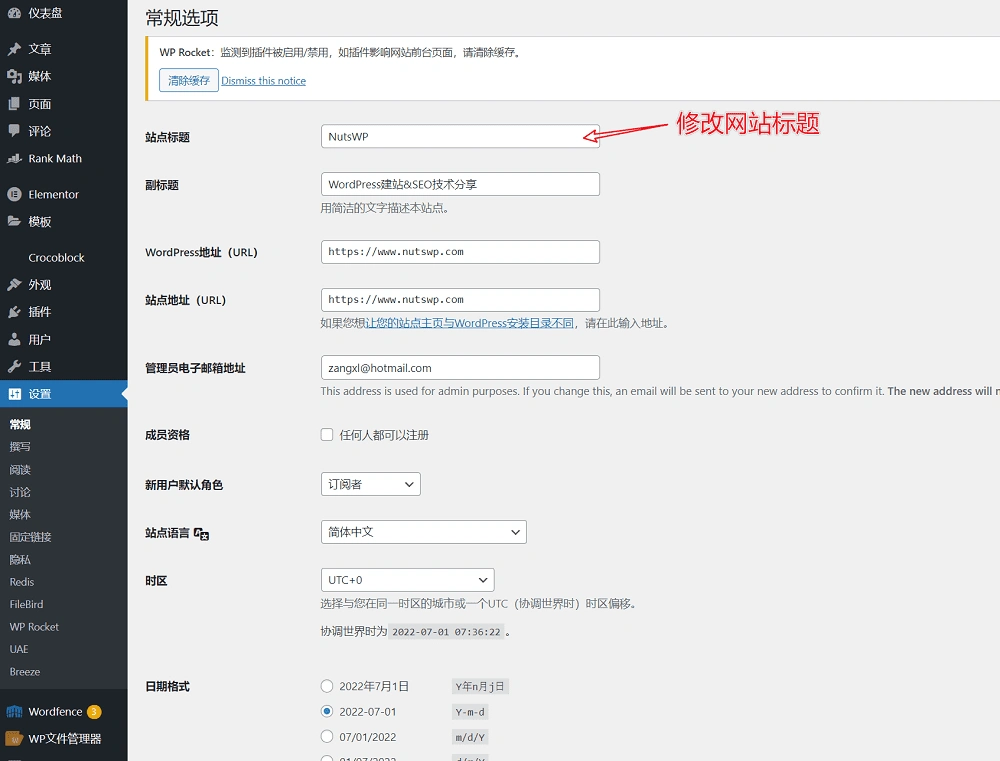
Task: Open the UTC+0 timezone dropdown
Action: (x=407, y=580)
